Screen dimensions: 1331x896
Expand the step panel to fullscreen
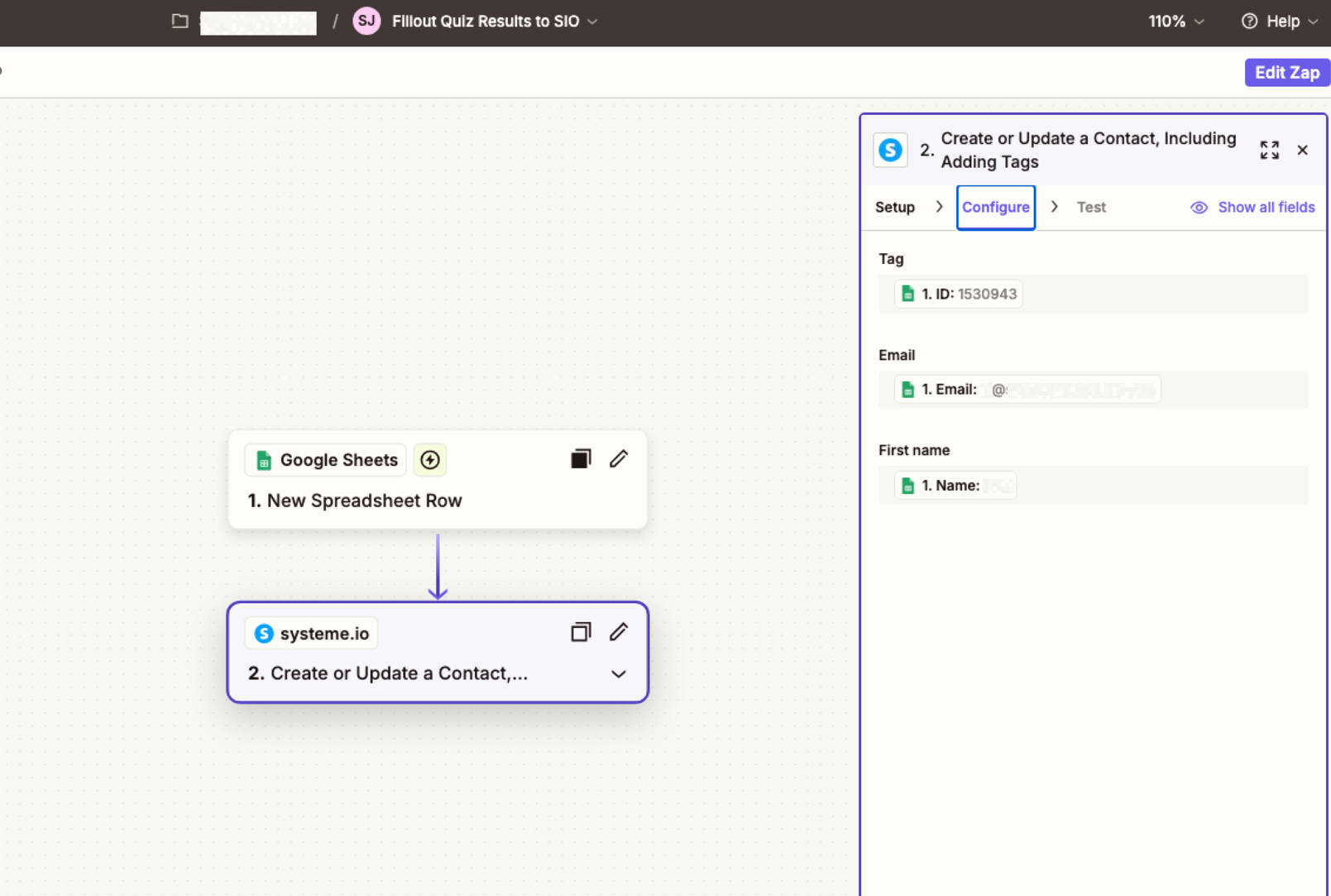coord(1270,150)
